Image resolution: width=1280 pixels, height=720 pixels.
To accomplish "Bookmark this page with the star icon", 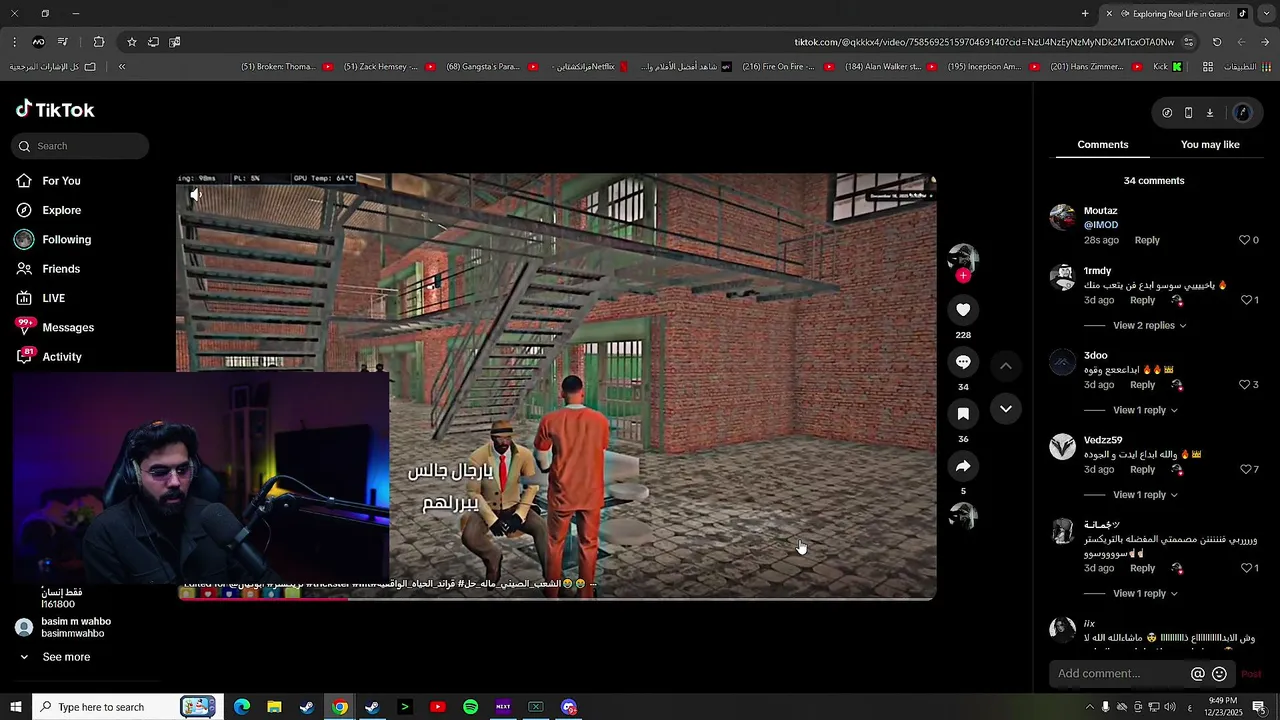I will click(x=131, y=42).
